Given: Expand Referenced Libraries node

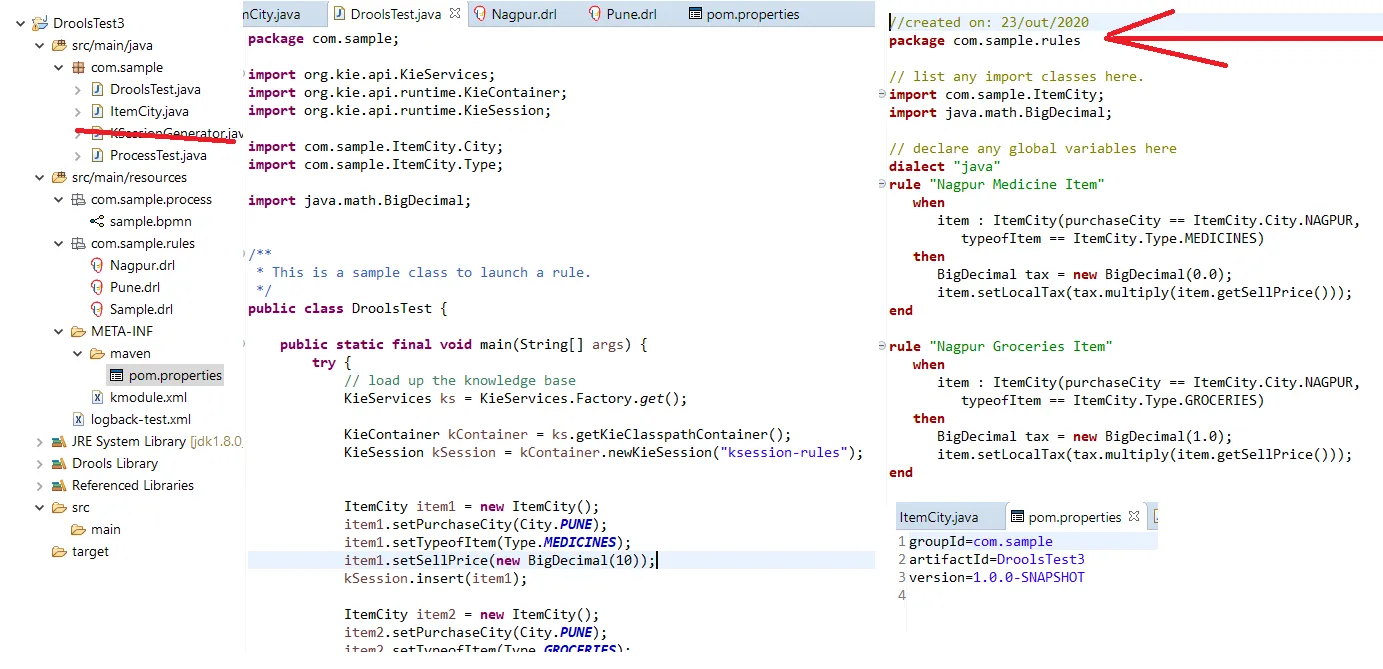Looking at the screenshot, I should pos(40,485).
